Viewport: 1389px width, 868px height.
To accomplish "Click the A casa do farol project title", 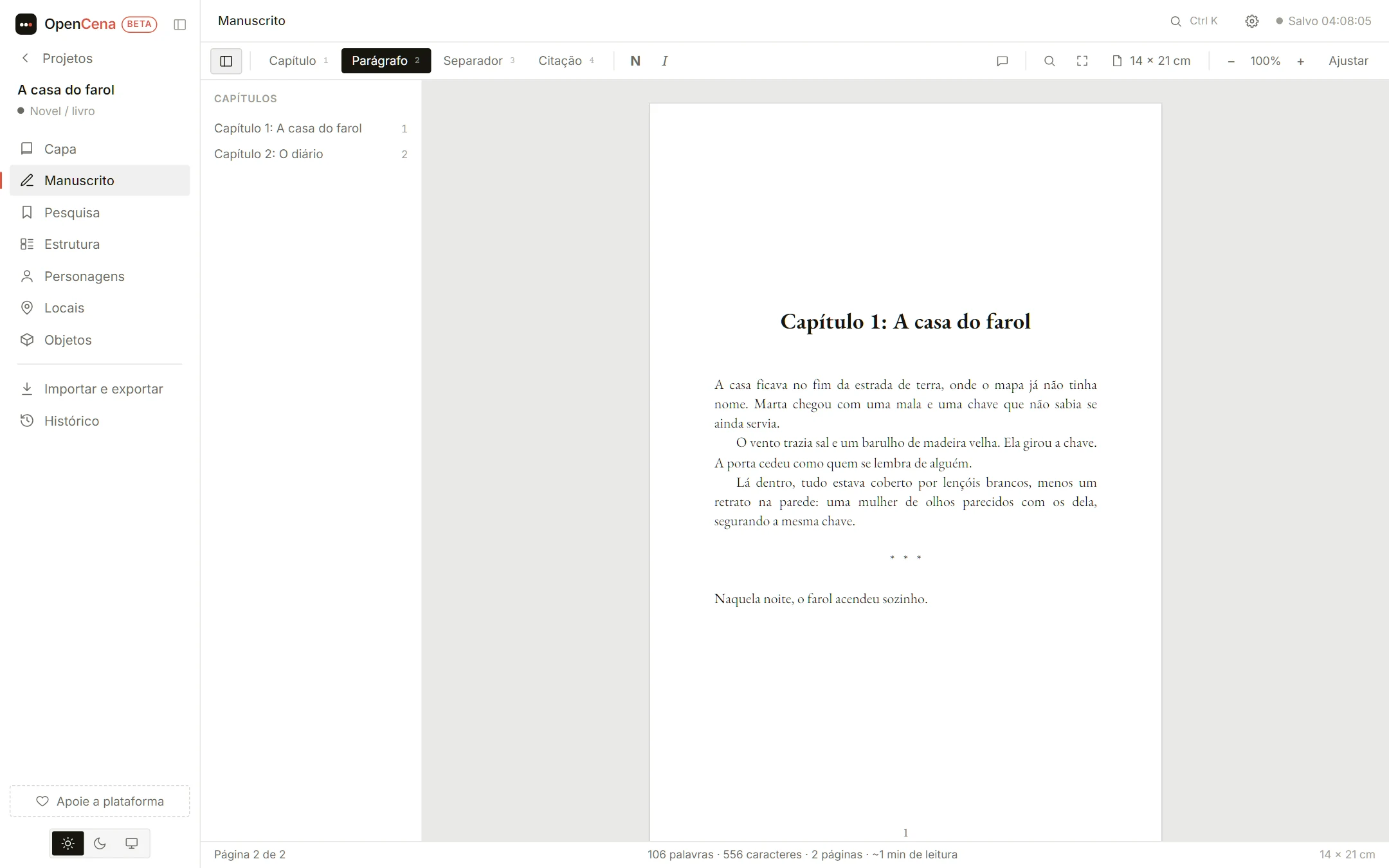I will (x=66, y=90).
